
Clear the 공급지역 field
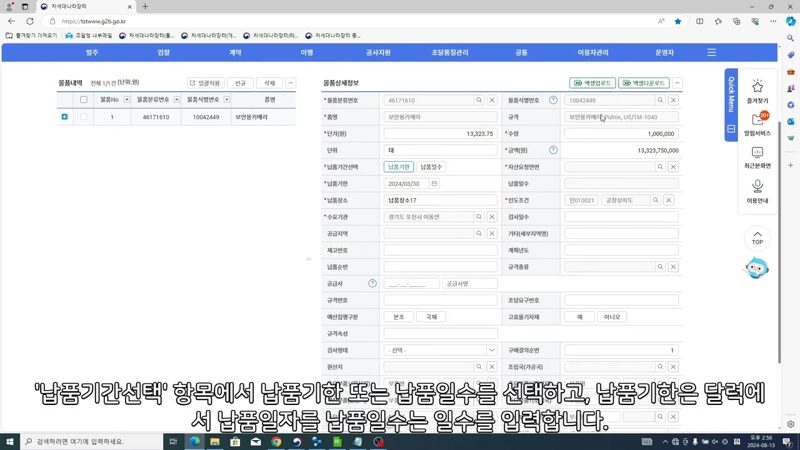tap(492, 233)
